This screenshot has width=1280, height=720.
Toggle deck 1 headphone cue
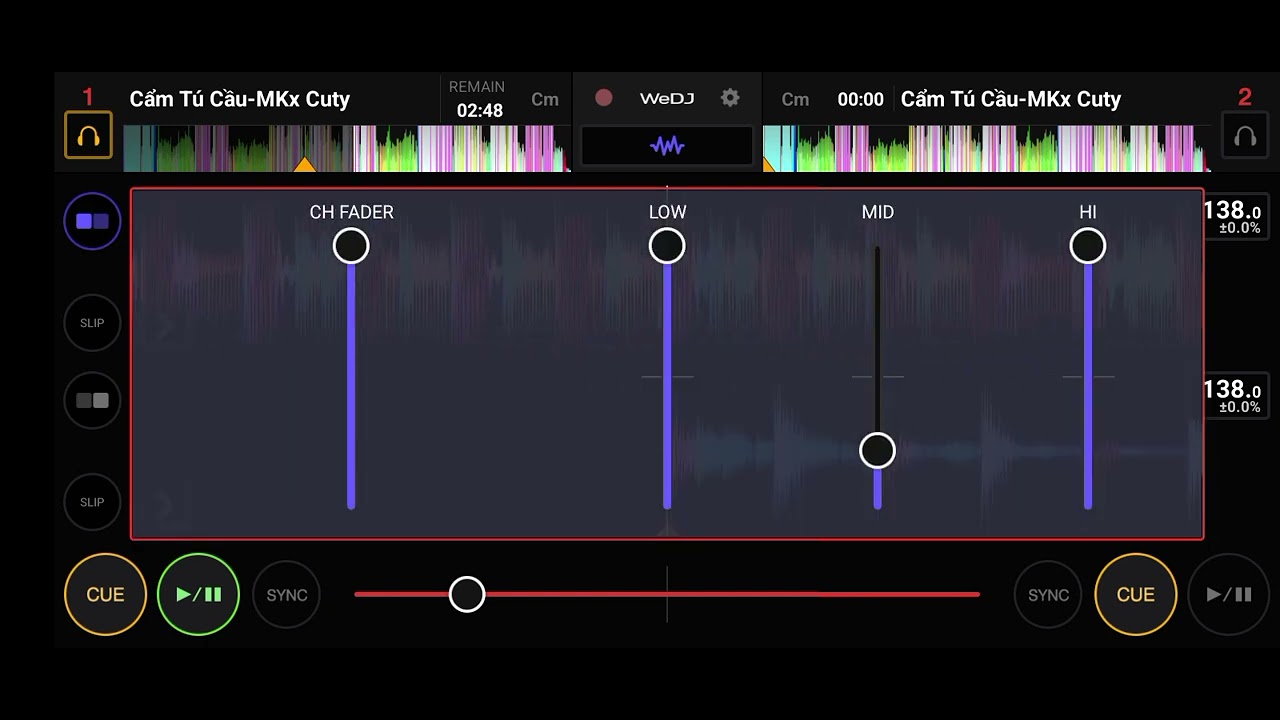pos(88,135)
